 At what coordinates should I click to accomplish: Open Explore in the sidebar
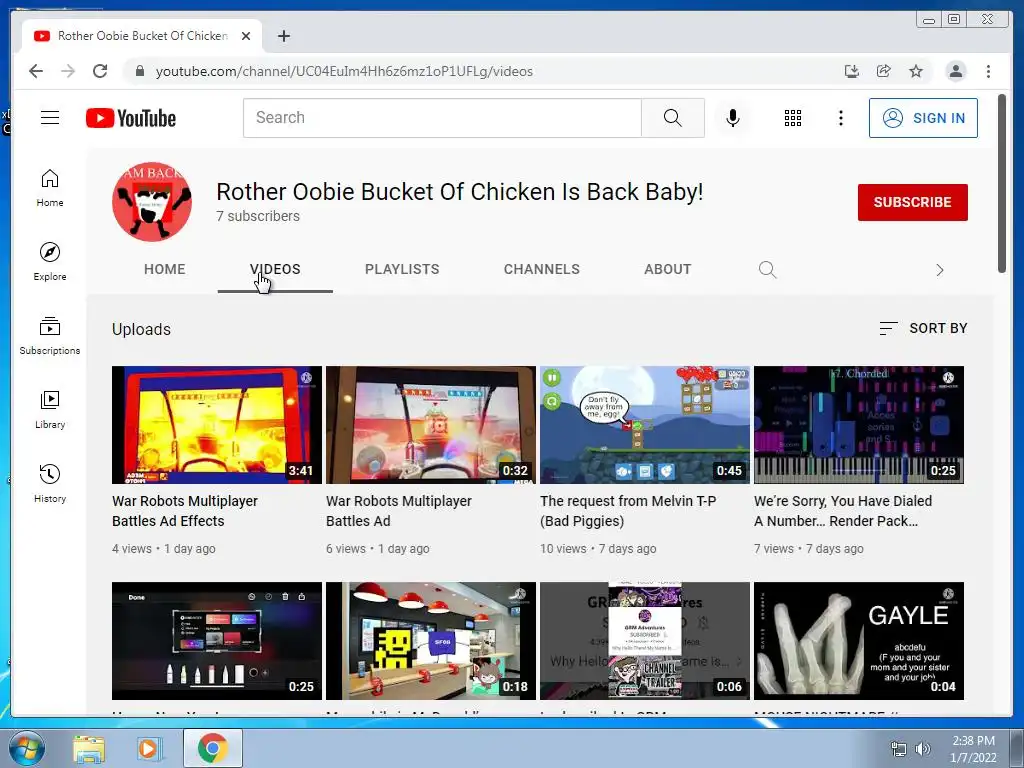click(x=50, y=261)
